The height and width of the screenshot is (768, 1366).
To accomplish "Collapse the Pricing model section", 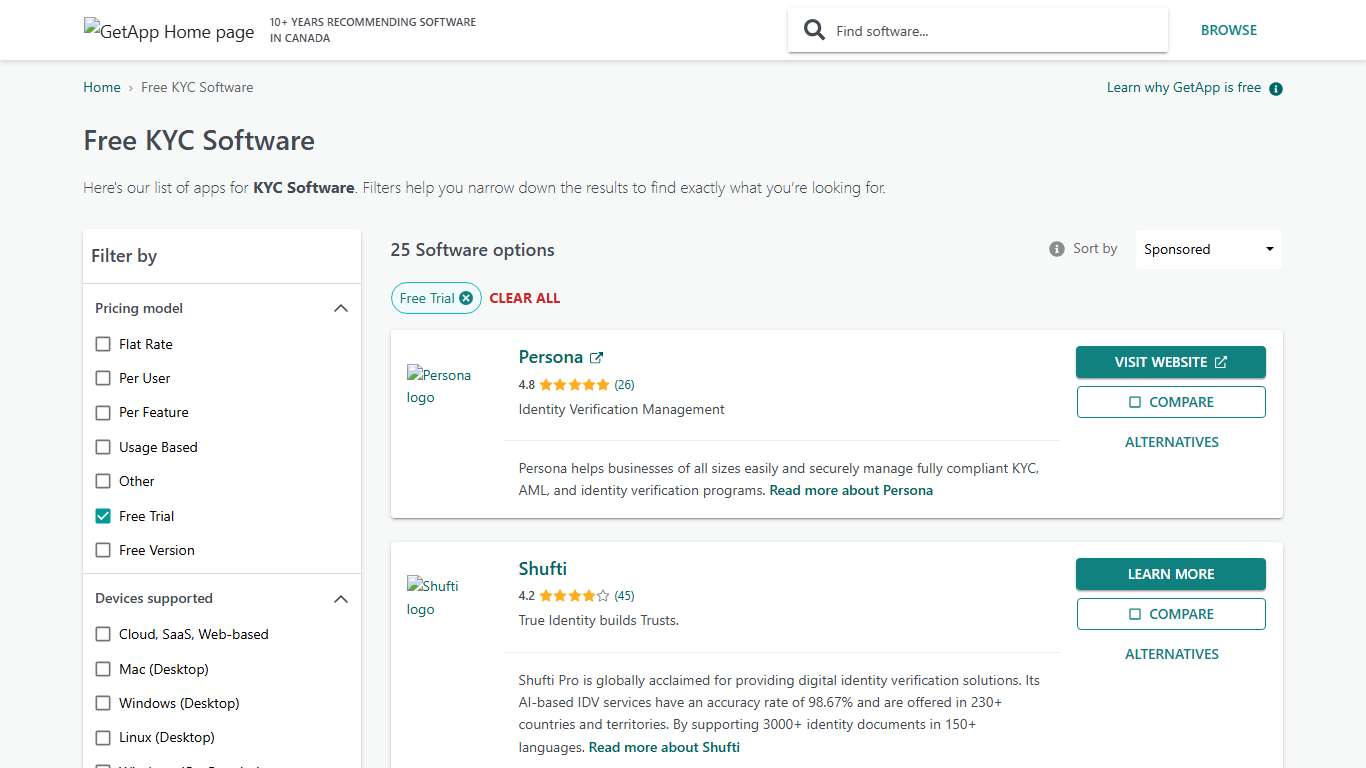I will pos(341,308).
